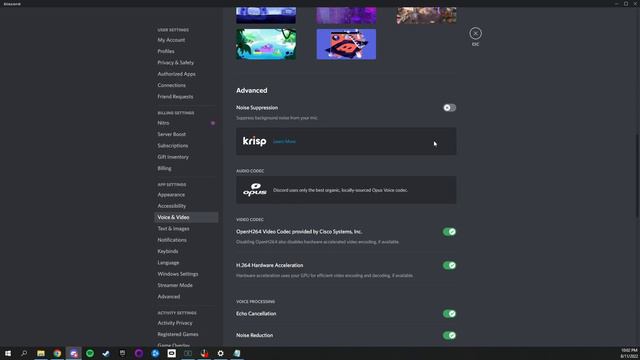Screen dimensions: 640x360
Task: Open Krisp Learn More link
Action: coord(284,142)
